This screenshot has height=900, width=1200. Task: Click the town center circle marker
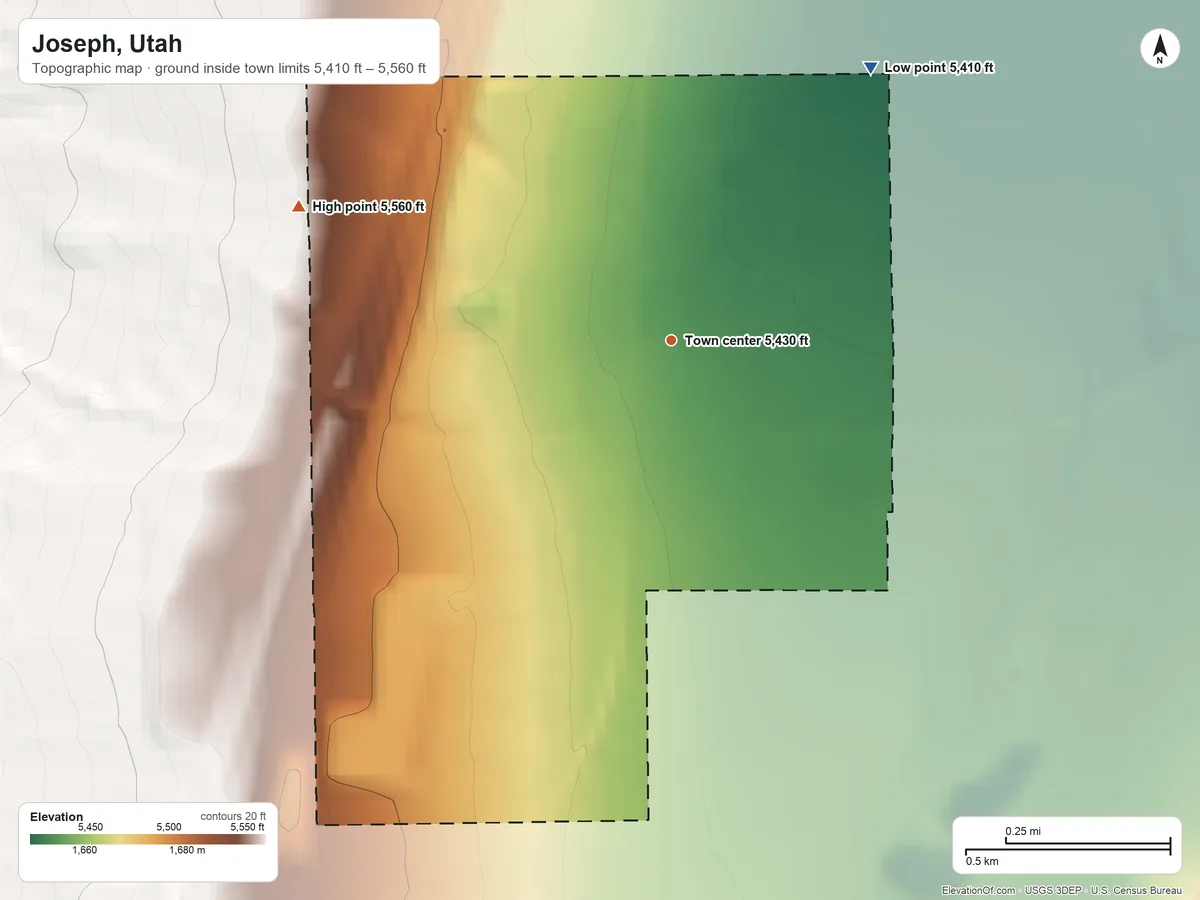coord(671,340)
